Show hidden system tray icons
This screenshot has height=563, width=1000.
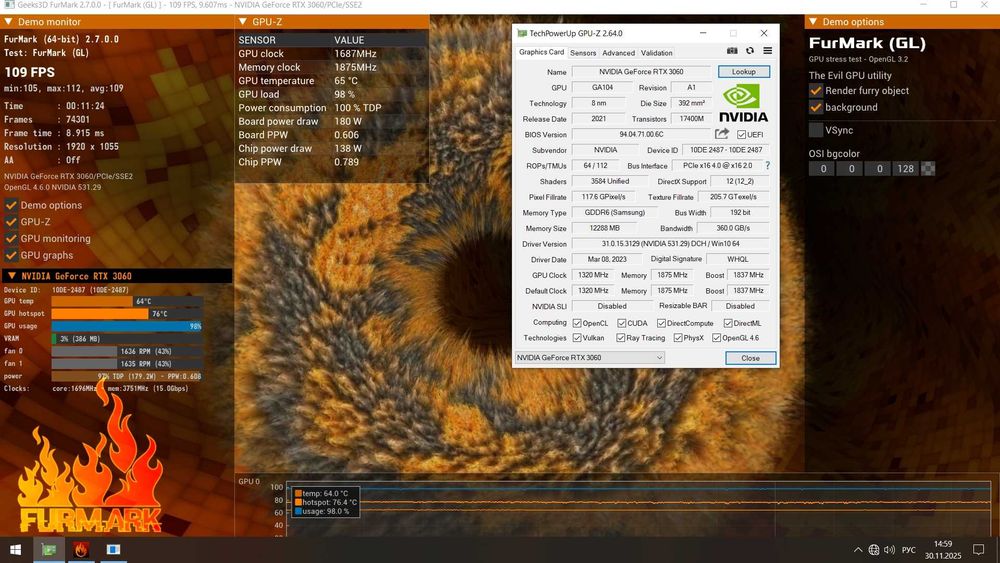pyautogui.click(x=858, y=550)
